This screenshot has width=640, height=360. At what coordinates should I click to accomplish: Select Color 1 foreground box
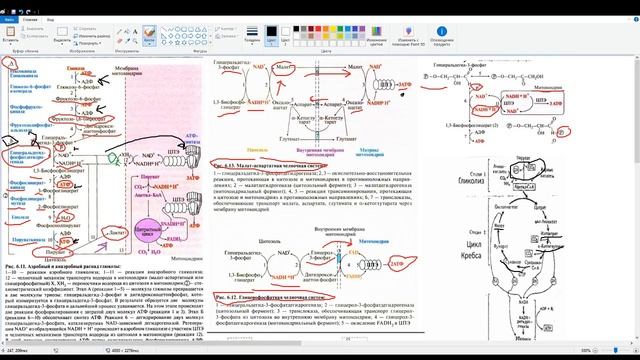(271, 36)
